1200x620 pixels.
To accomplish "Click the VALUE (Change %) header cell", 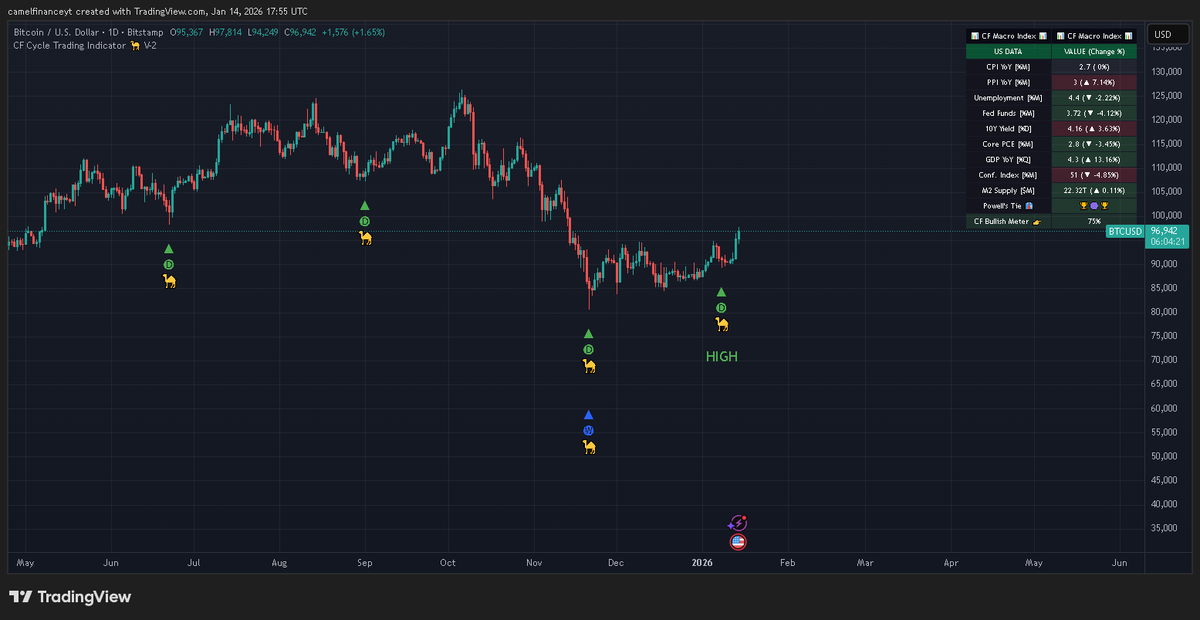I will [1094, 51].
